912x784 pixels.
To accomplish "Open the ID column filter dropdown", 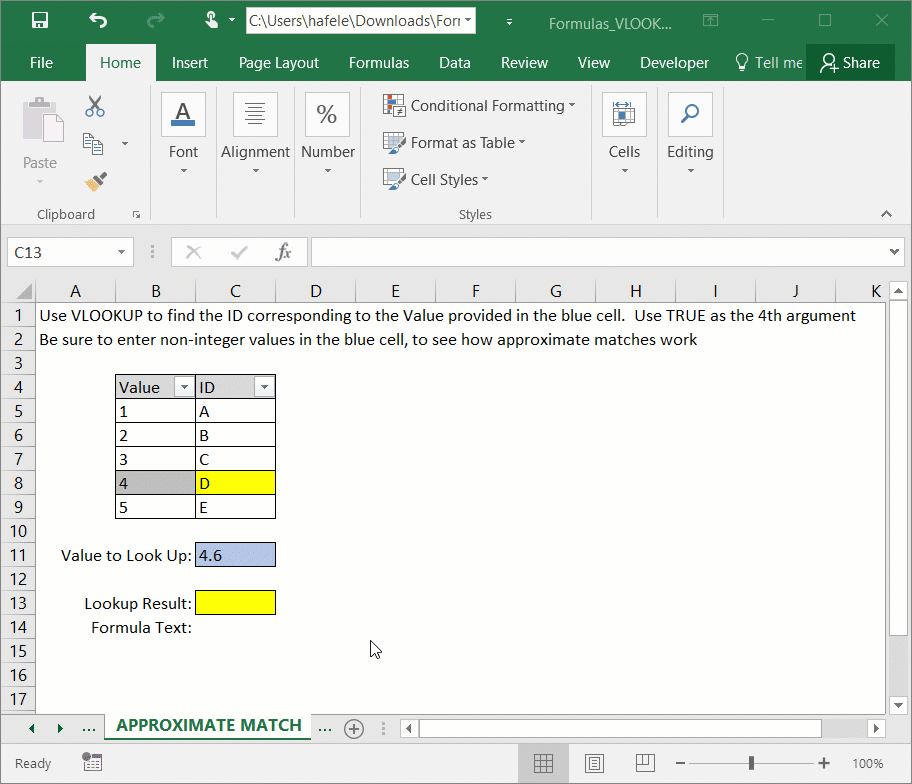I will [x=265, y=387].
